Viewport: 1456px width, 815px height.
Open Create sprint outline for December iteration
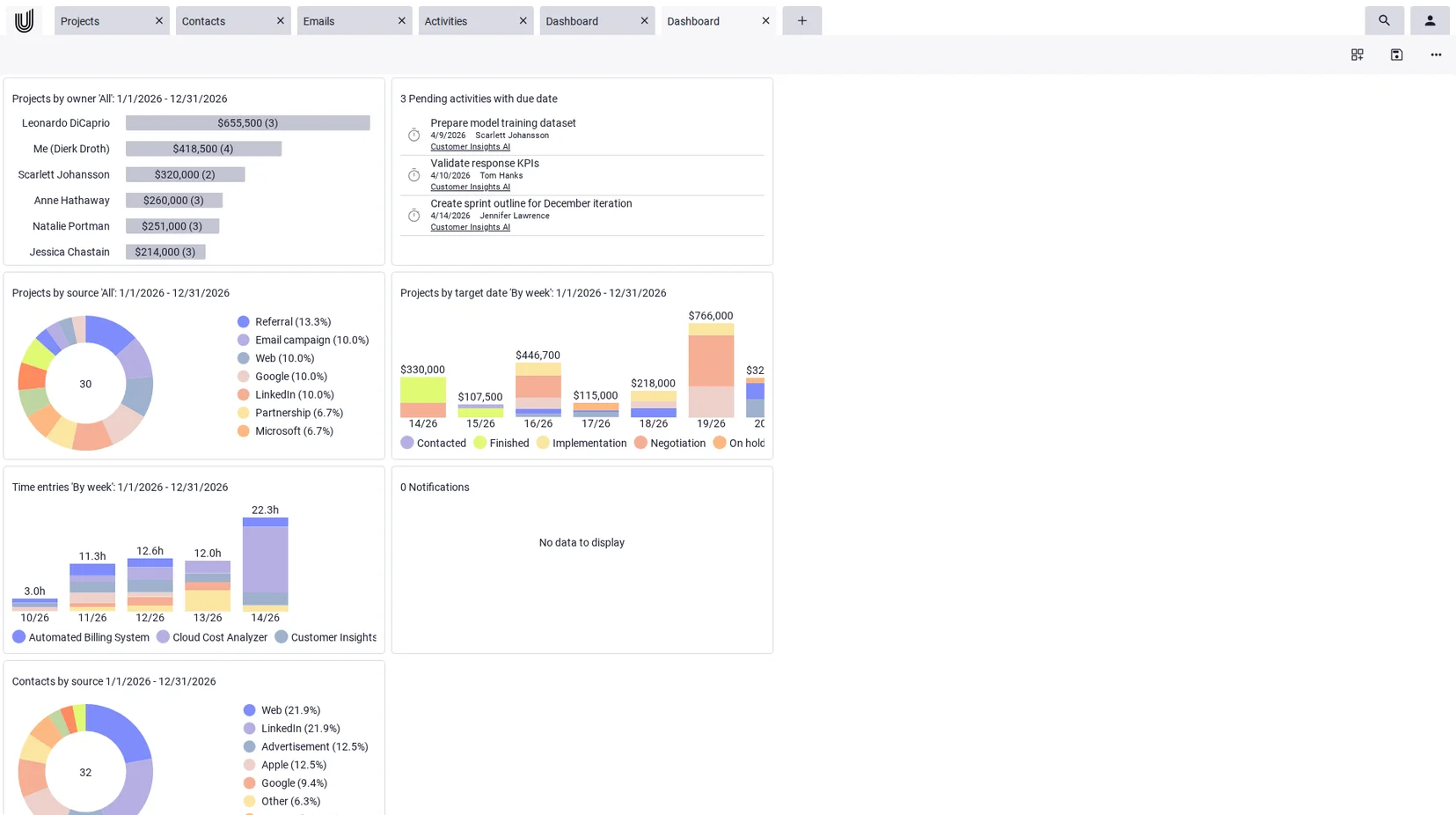pyautogui.click(x=531, y=203)
